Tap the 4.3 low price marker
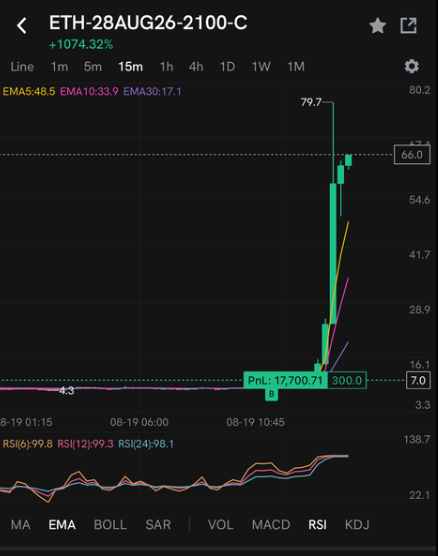The image size is (438, 556). click(67, 391)
